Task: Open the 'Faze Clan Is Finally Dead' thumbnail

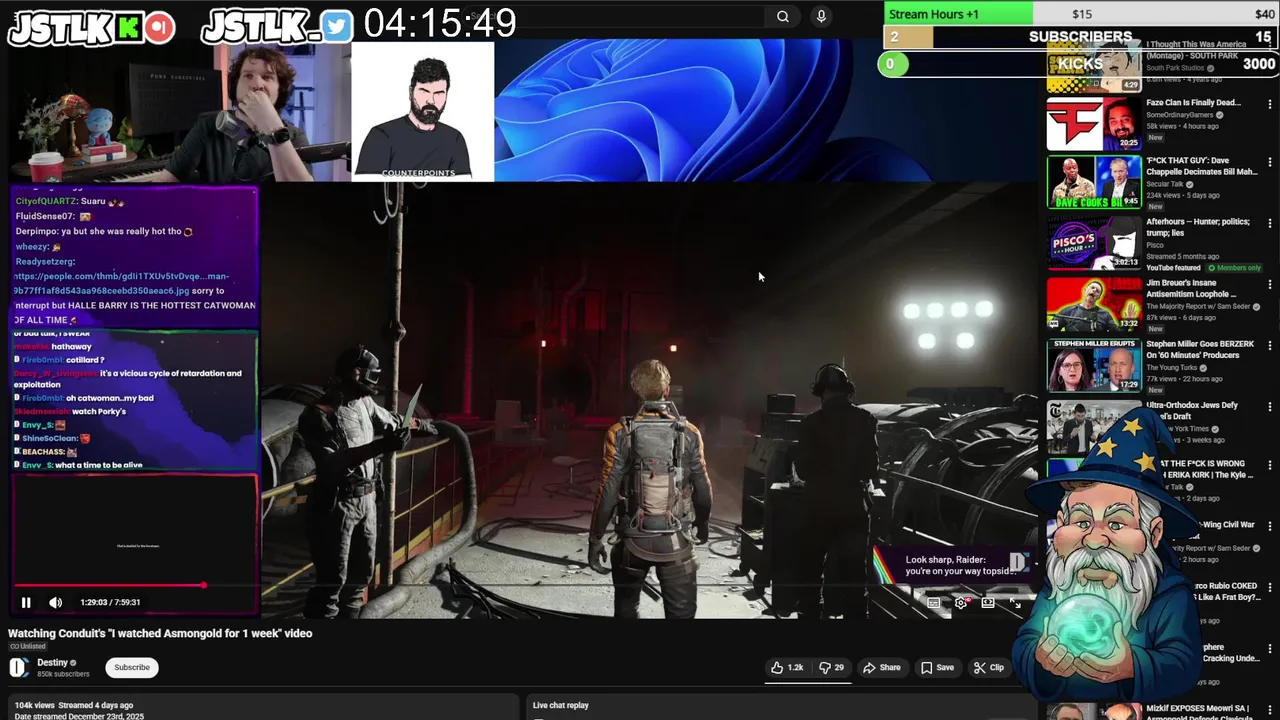Action: pos(1094,123)
